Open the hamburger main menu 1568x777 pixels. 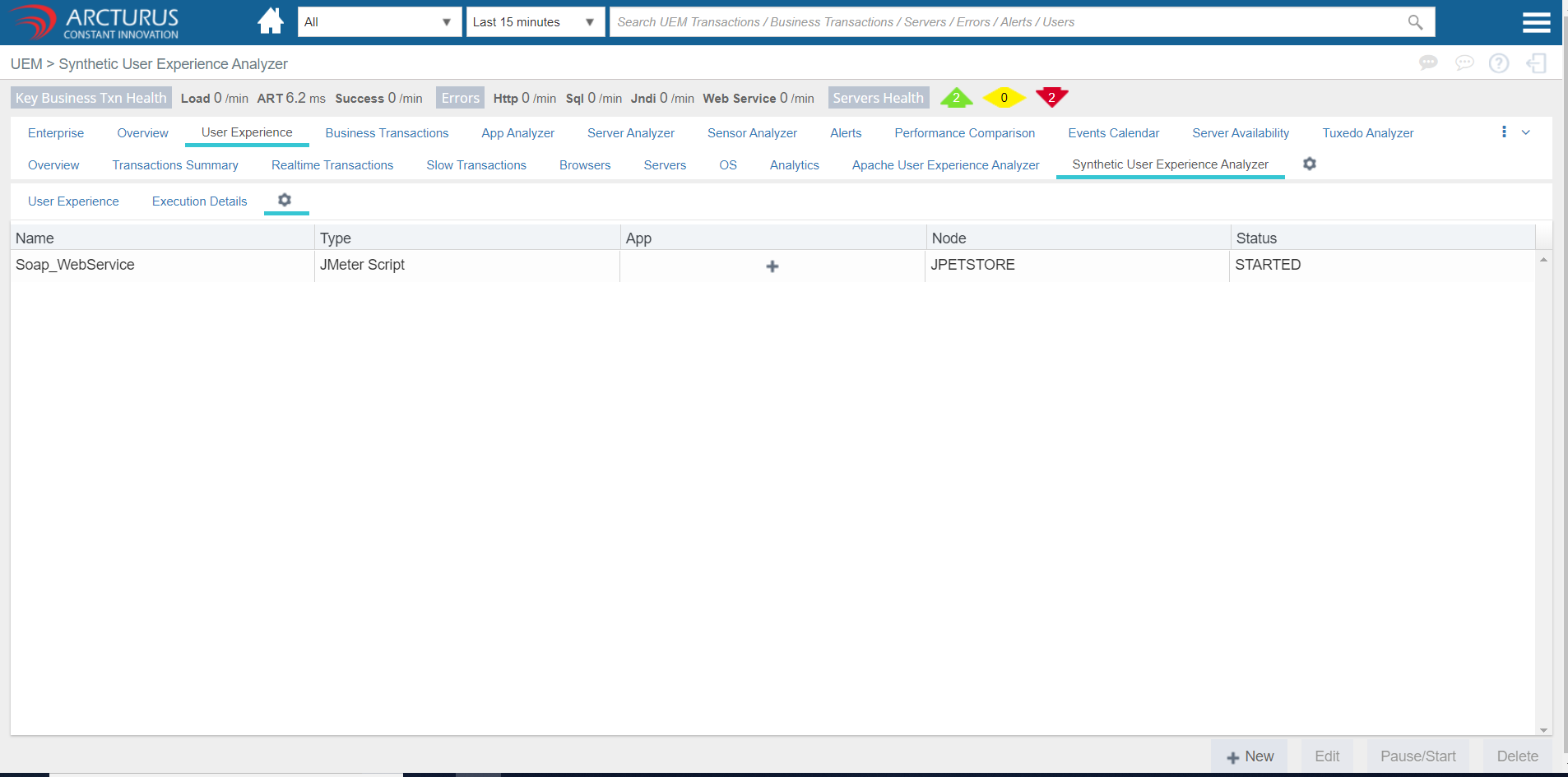(1536, 22)
